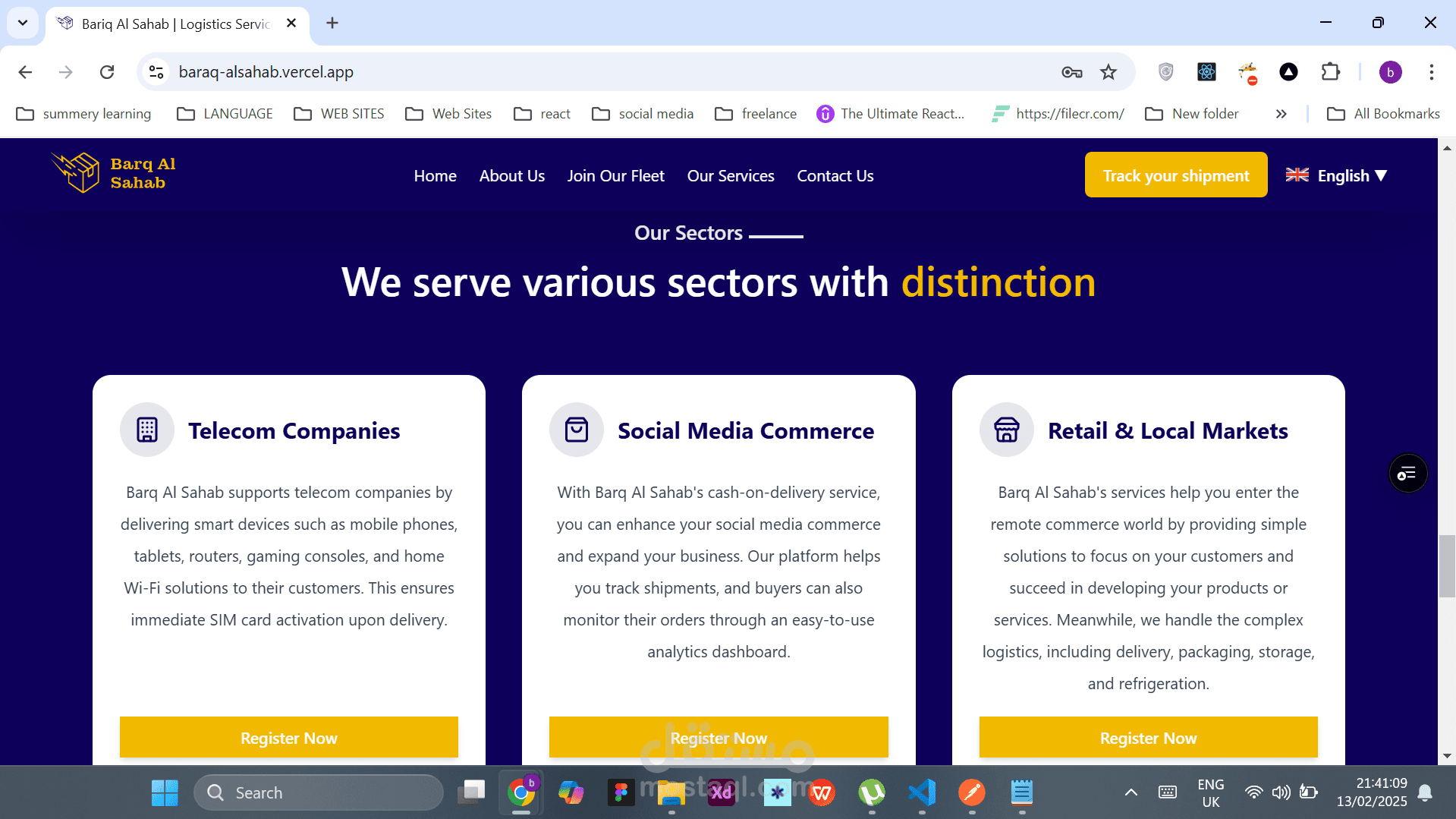Image resolution: width=1456 pixels, height=819 pixels.
Task: Open the Extensions puzzle icon
Action: pyautogui.click(x=1330, y=72)
